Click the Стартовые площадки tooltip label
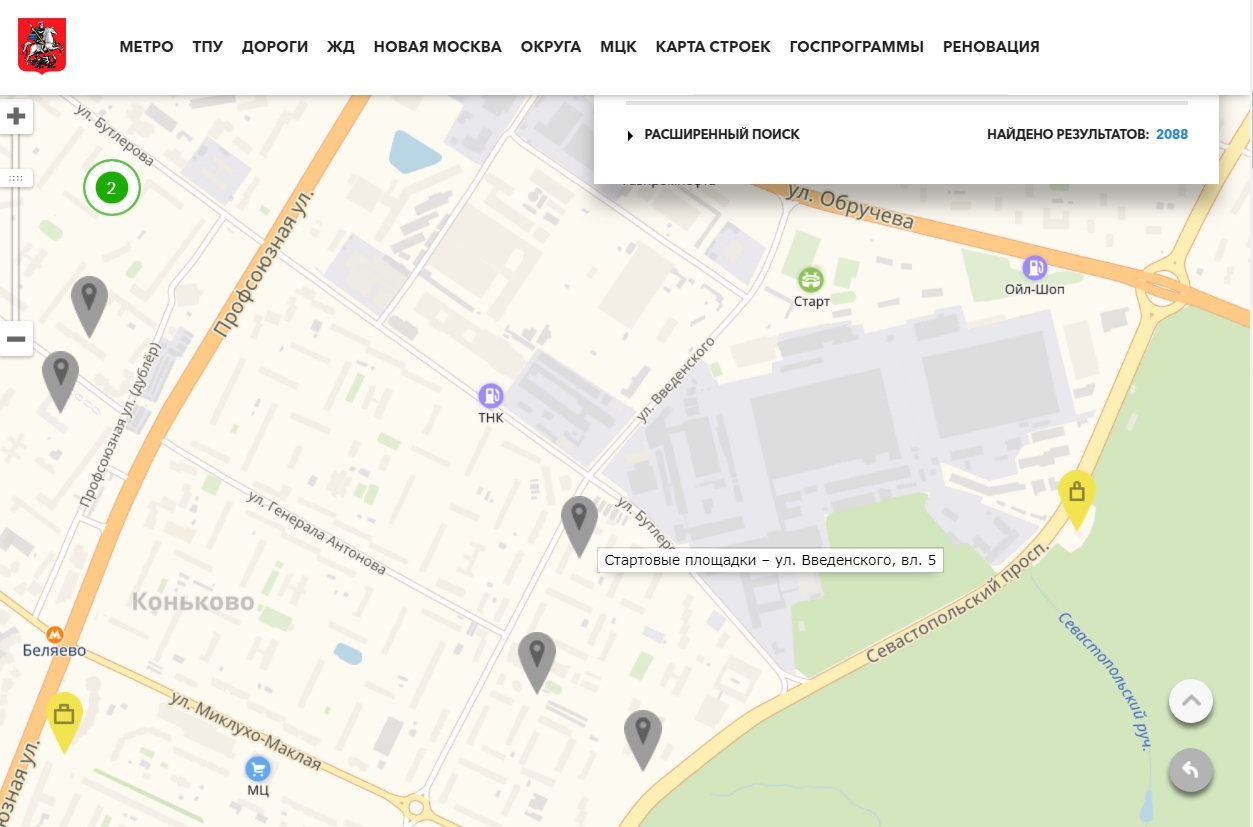 click(x=770, y=560)
